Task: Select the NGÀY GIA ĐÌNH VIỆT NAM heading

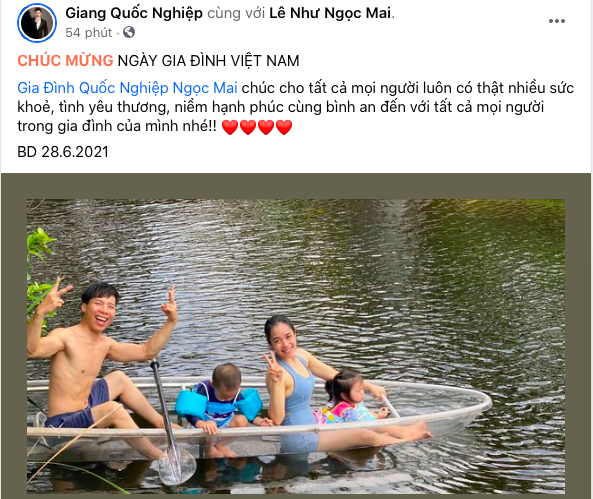Action: coord(208,61)
